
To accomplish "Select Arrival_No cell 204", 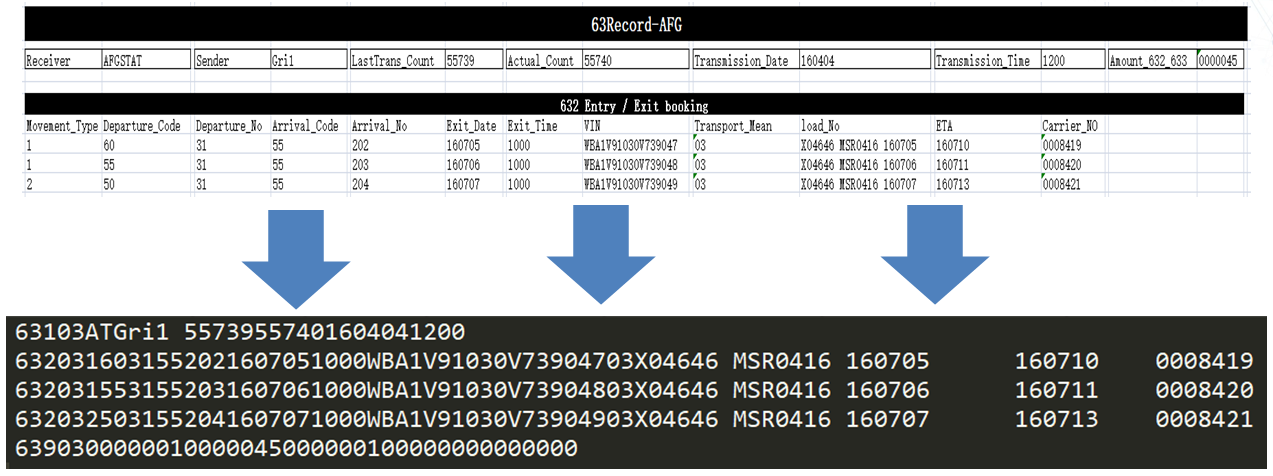I will (396, 184).
